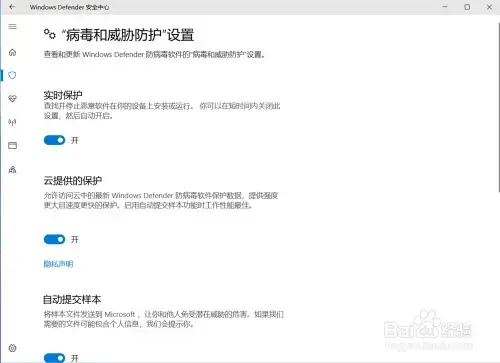Open Device performance & health heart icon
The width and height of the screenshot is (500, 363).
click(13, 98)
